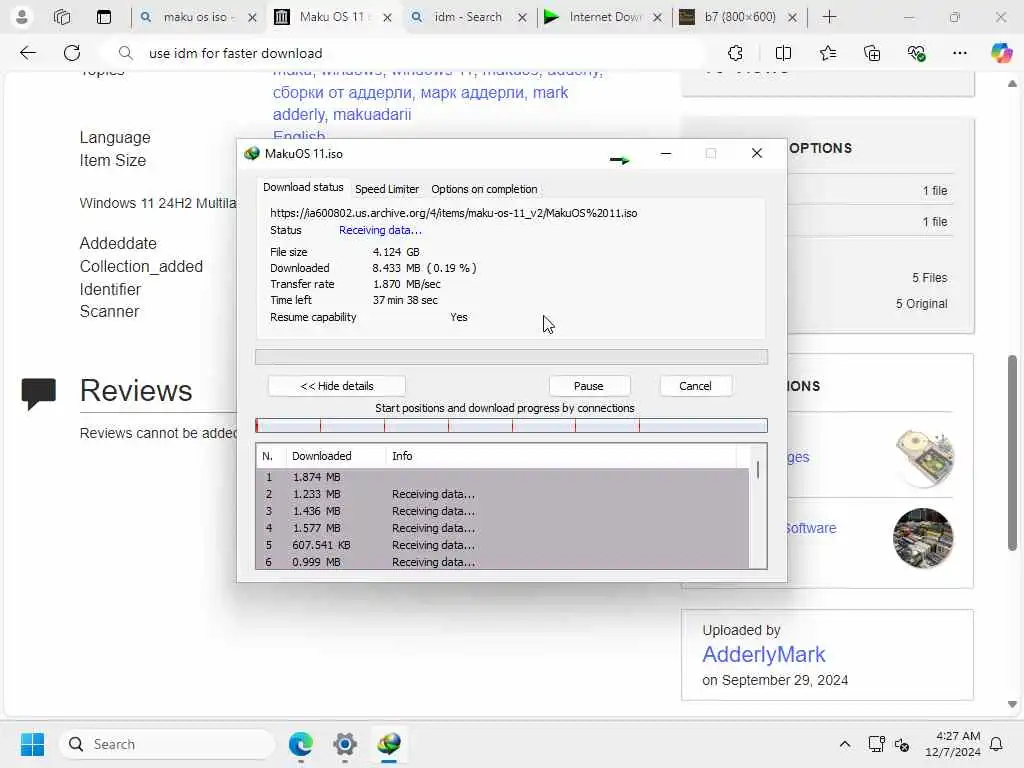
Task: Open the tab actions menu icon
Action: 104,17
